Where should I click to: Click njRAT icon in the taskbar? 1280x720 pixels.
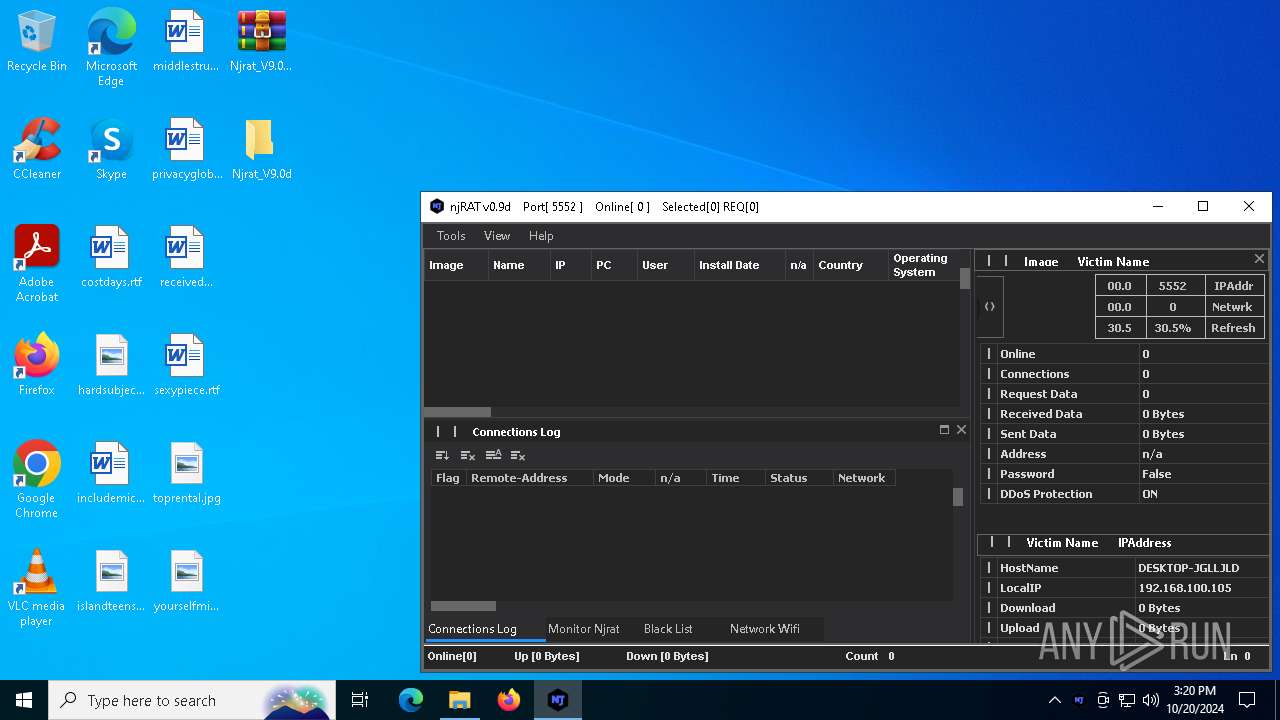(558, 700)
